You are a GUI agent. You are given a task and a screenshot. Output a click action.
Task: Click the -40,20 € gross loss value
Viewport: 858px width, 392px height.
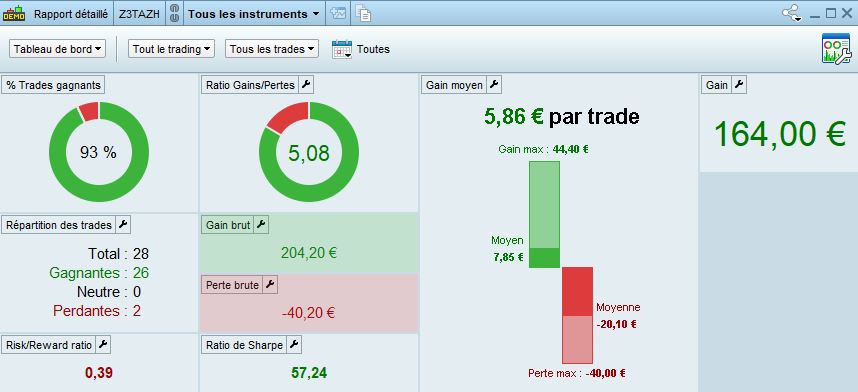308,313
